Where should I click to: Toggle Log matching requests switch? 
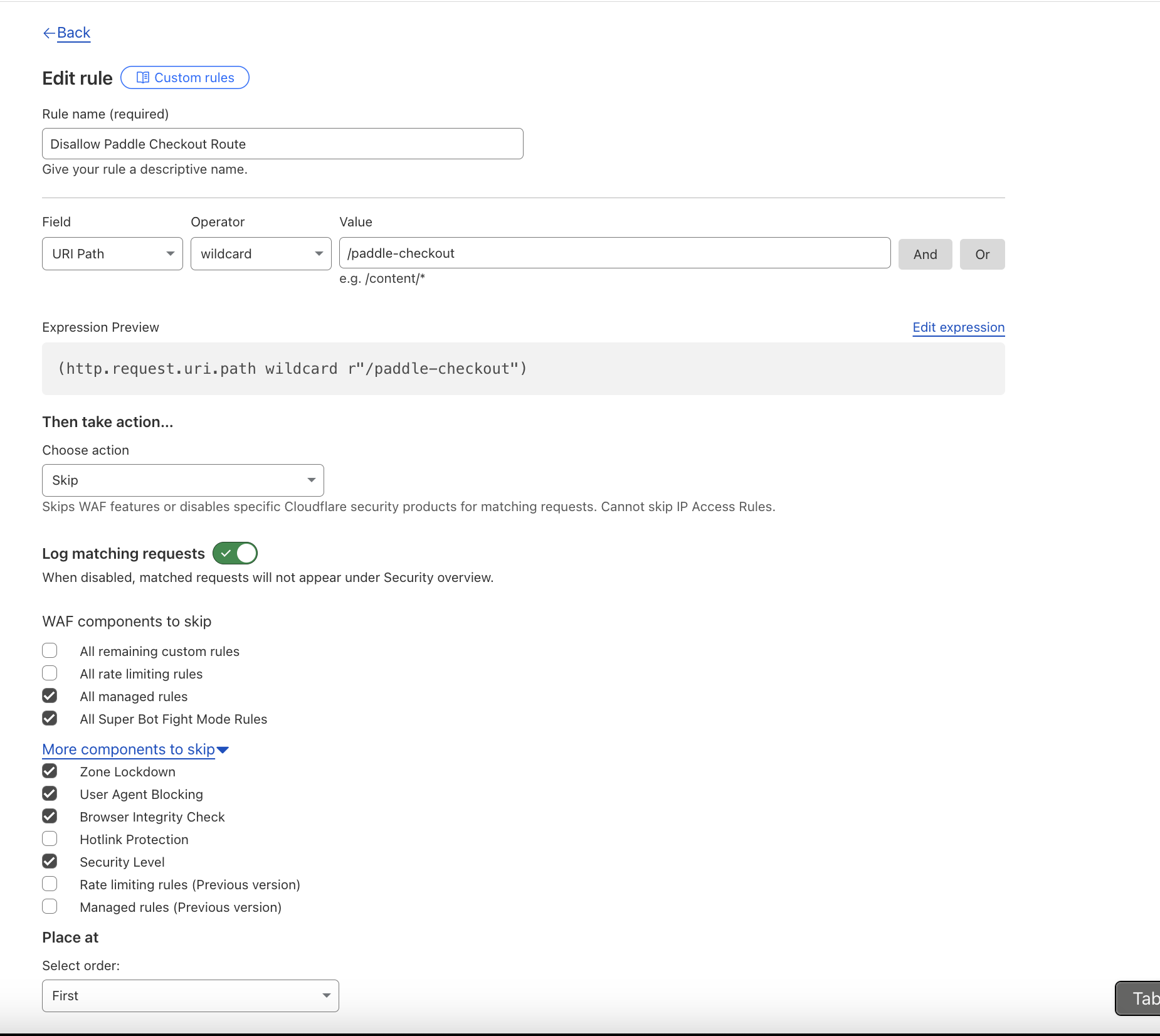(235, 553)
